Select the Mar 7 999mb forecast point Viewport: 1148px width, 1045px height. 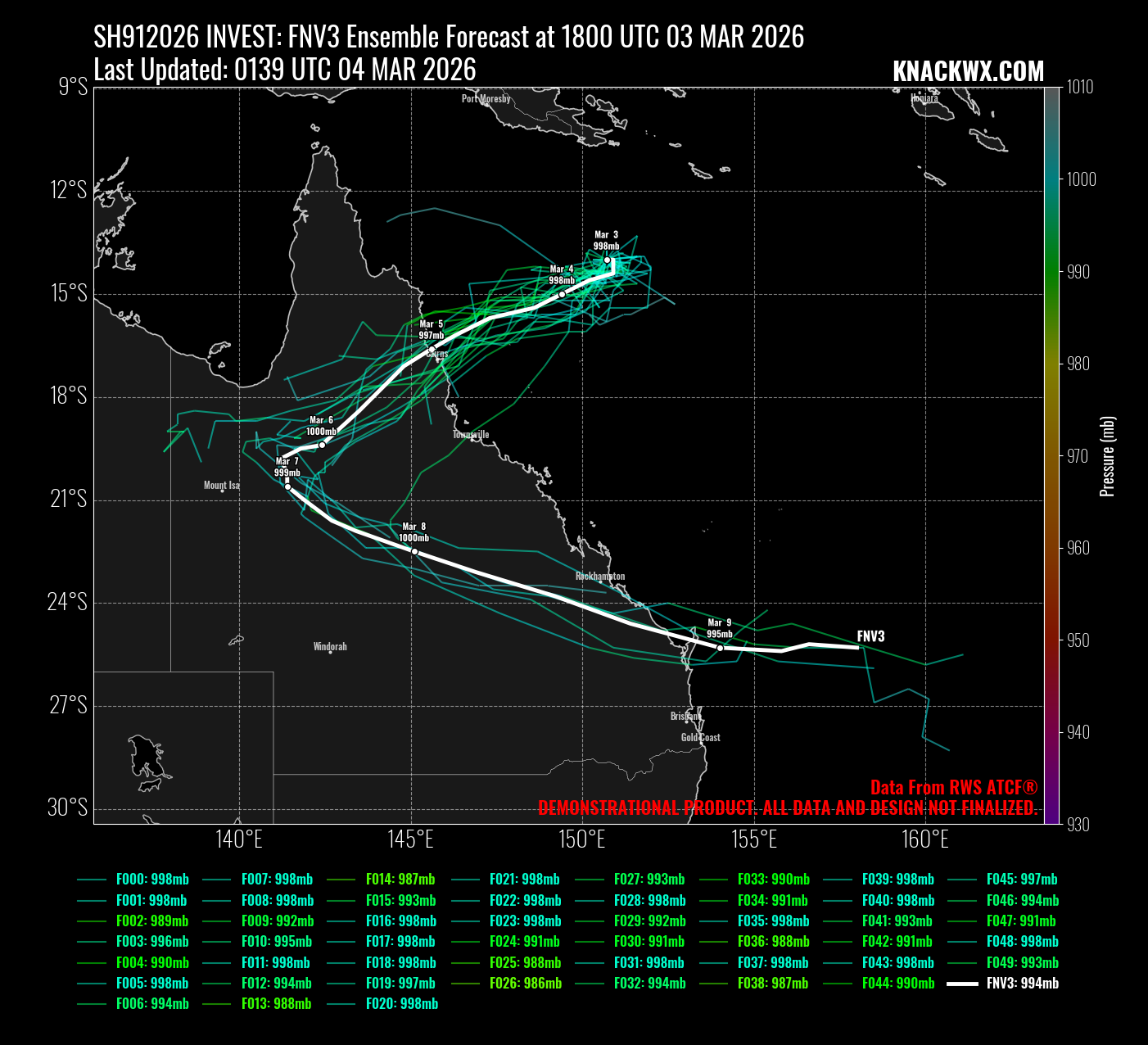click(x=287, y=486)
